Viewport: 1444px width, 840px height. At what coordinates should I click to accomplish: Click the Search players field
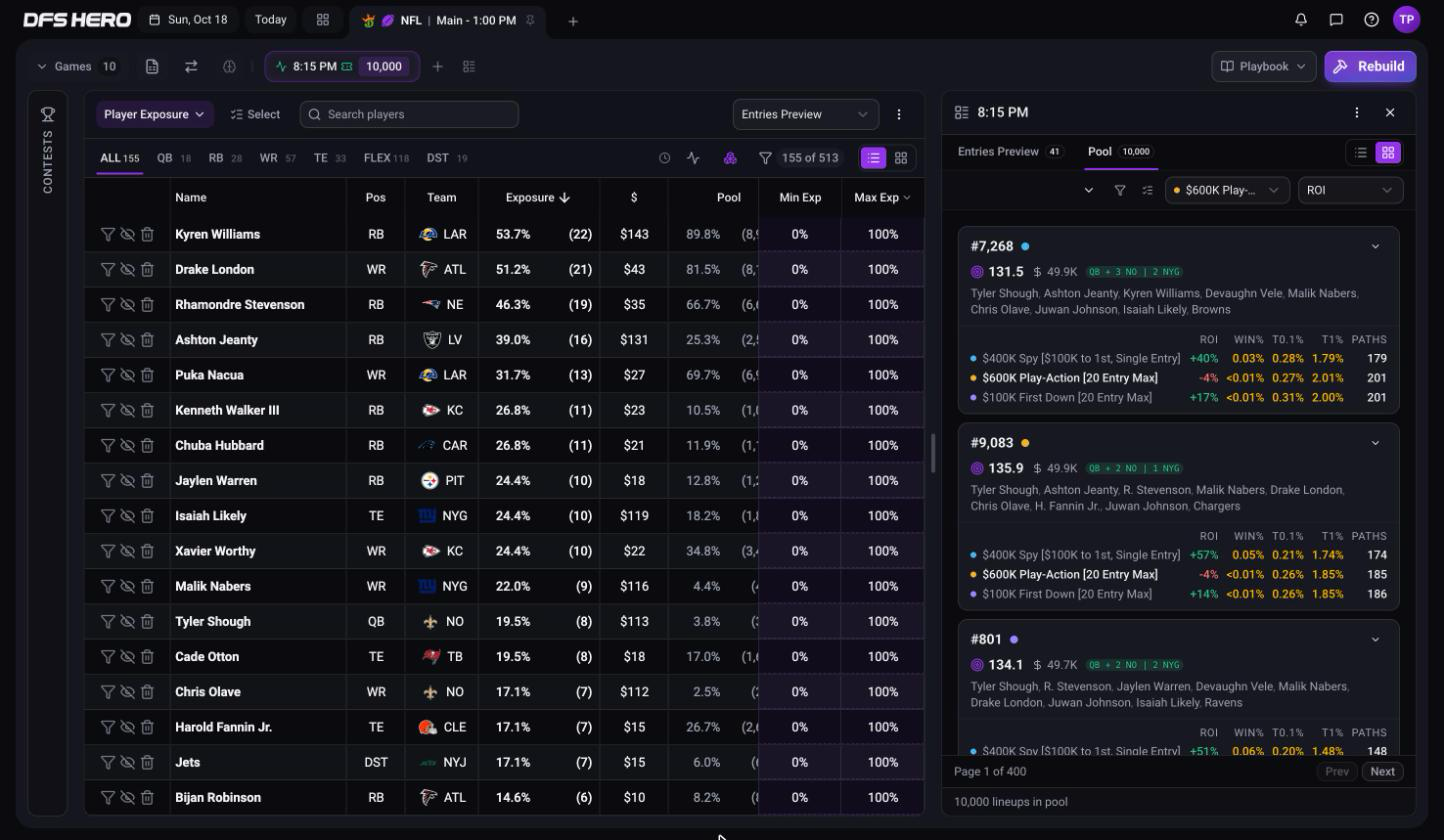click(x=409, y=114)
